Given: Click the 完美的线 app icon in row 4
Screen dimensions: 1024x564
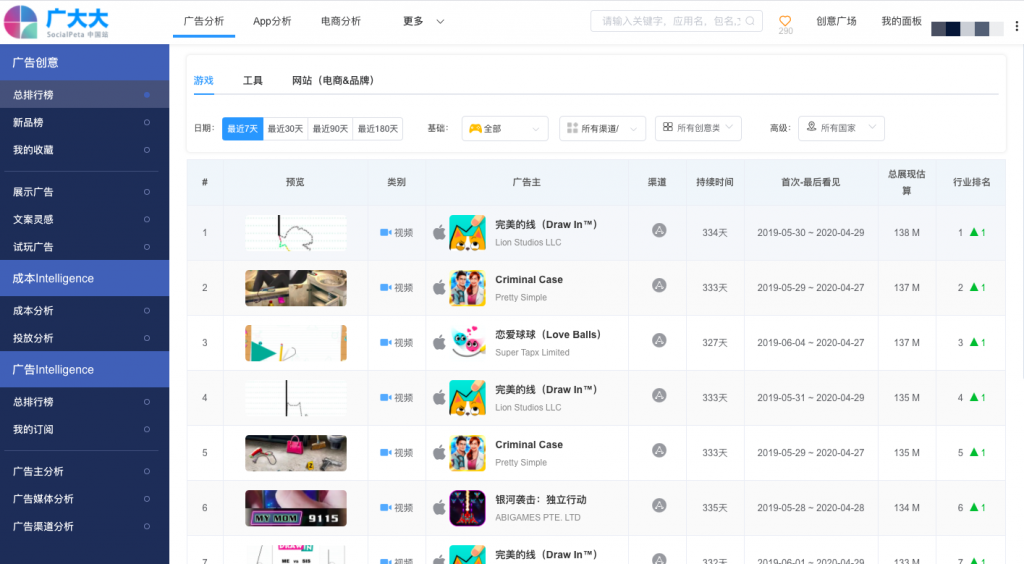Looking at the screenshot, I should coord(468,398).
